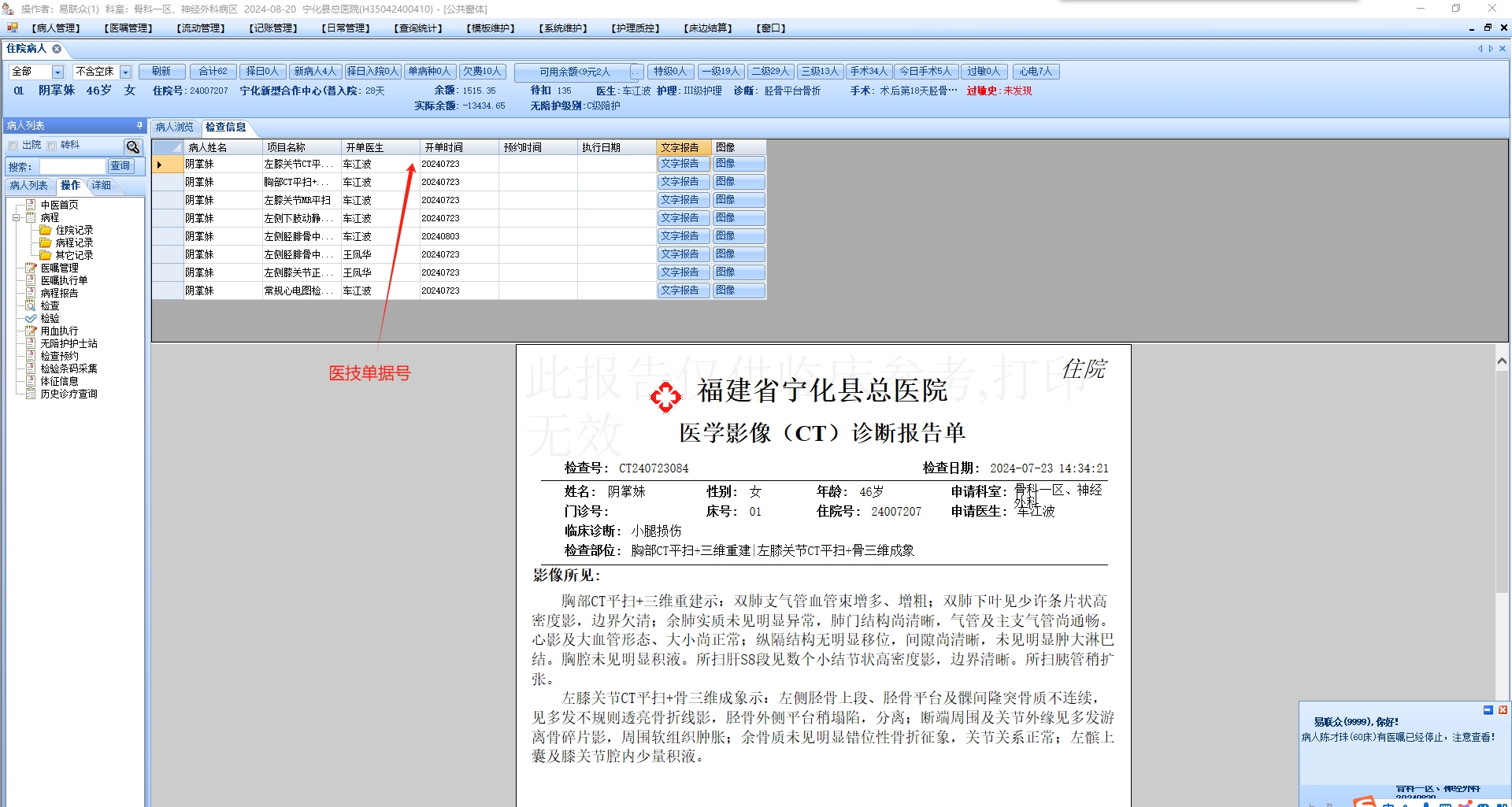Click the 检查预约 document icon
Screen dimensions: 1512x807
coord(31,356)
